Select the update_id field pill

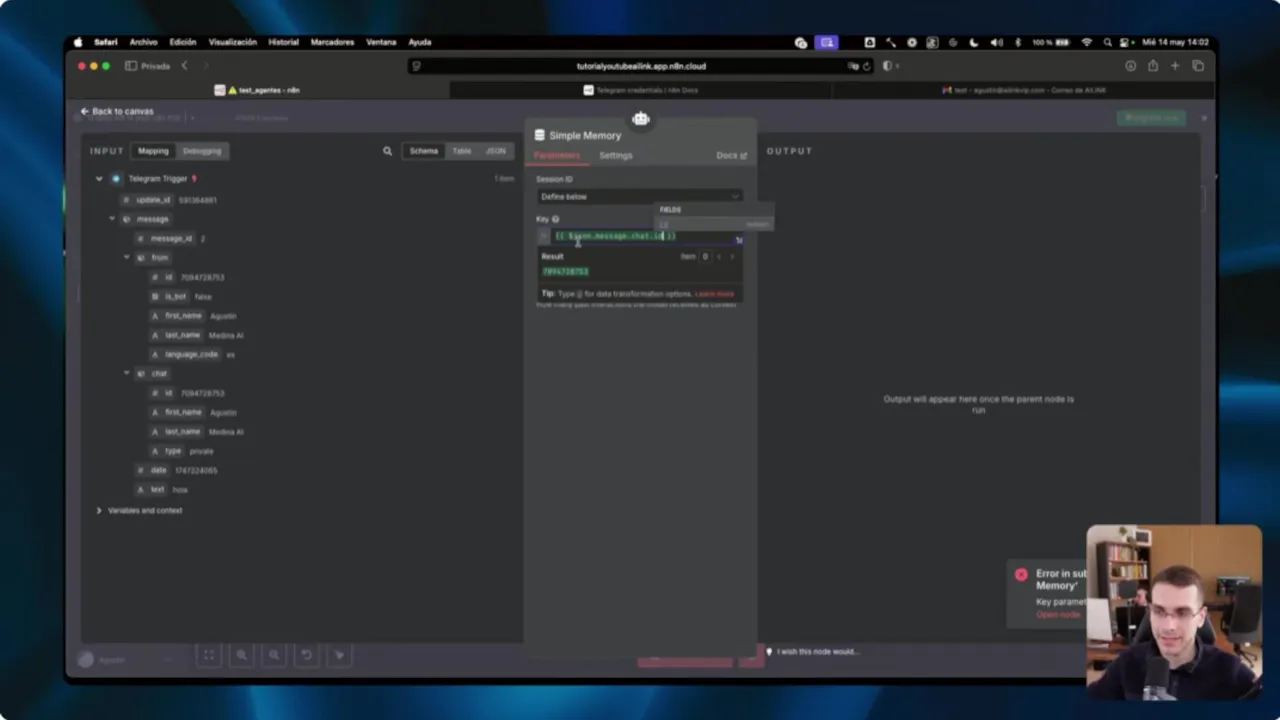tap(148, 200)
